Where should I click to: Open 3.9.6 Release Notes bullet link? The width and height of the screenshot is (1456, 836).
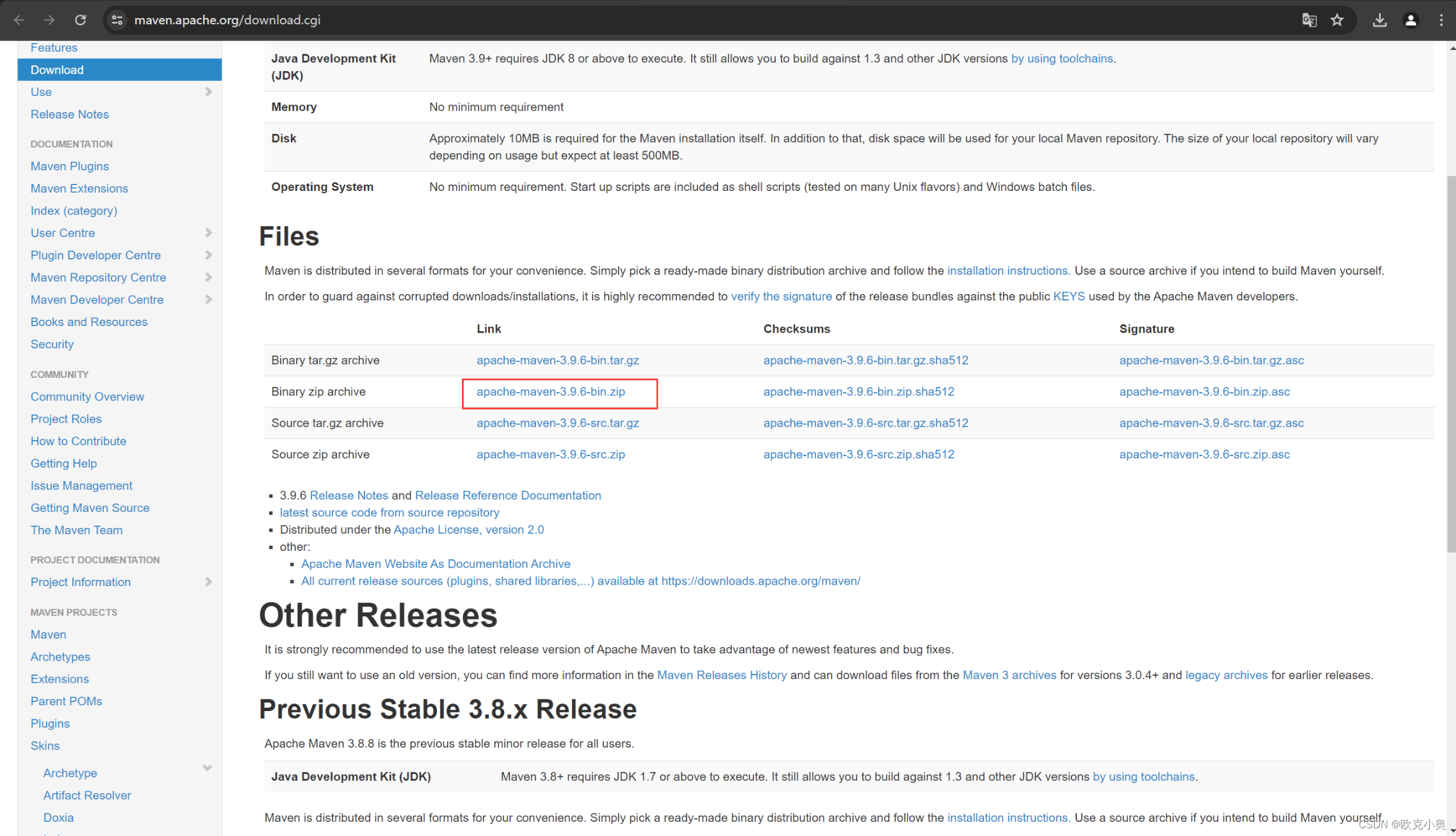[x=348, y=496]
